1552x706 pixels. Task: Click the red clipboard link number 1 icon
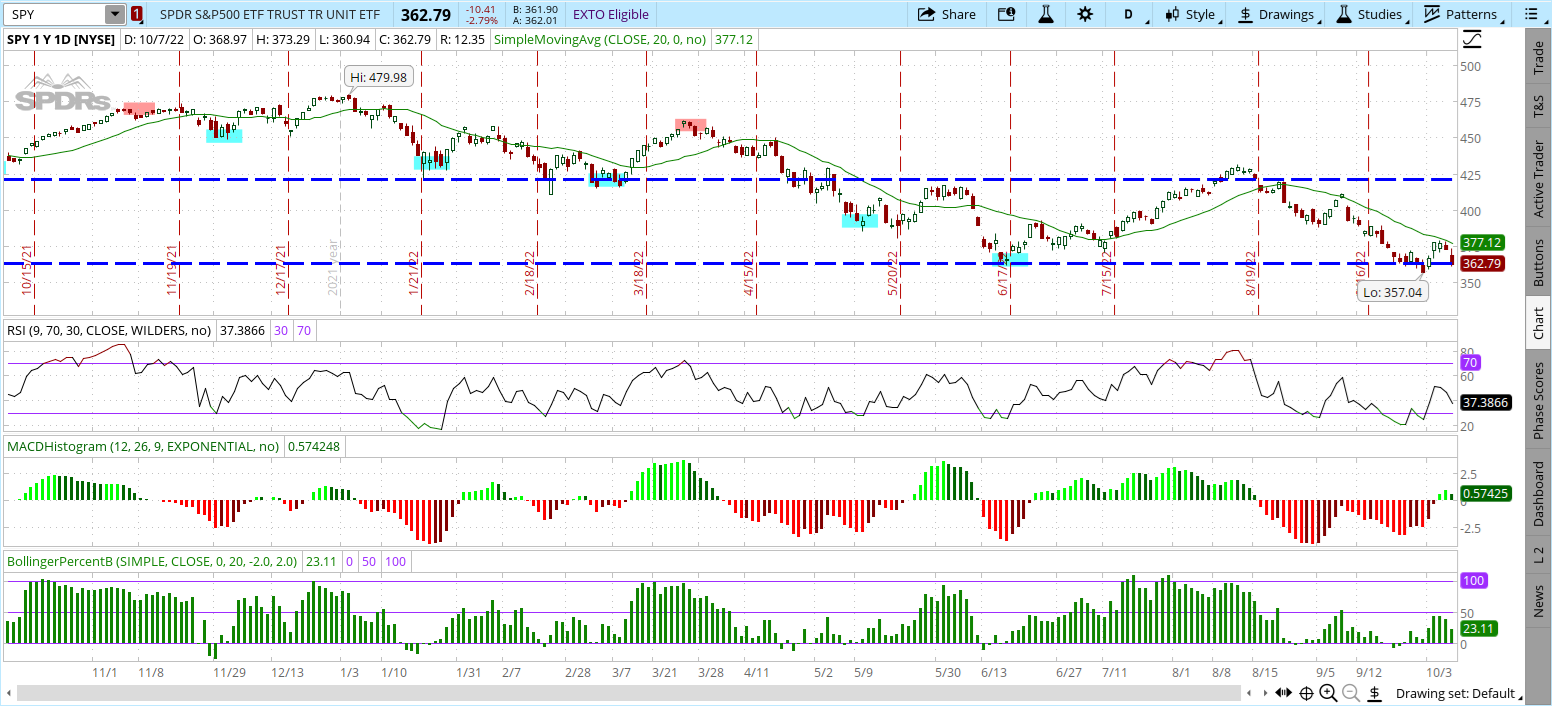(137, 14)
